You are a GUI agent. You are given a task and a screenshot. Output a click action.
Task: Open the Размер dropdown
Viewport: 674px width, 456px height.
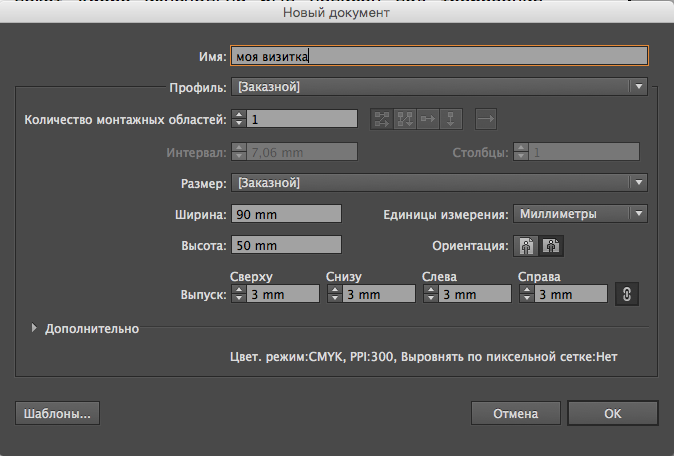[439, 183]
